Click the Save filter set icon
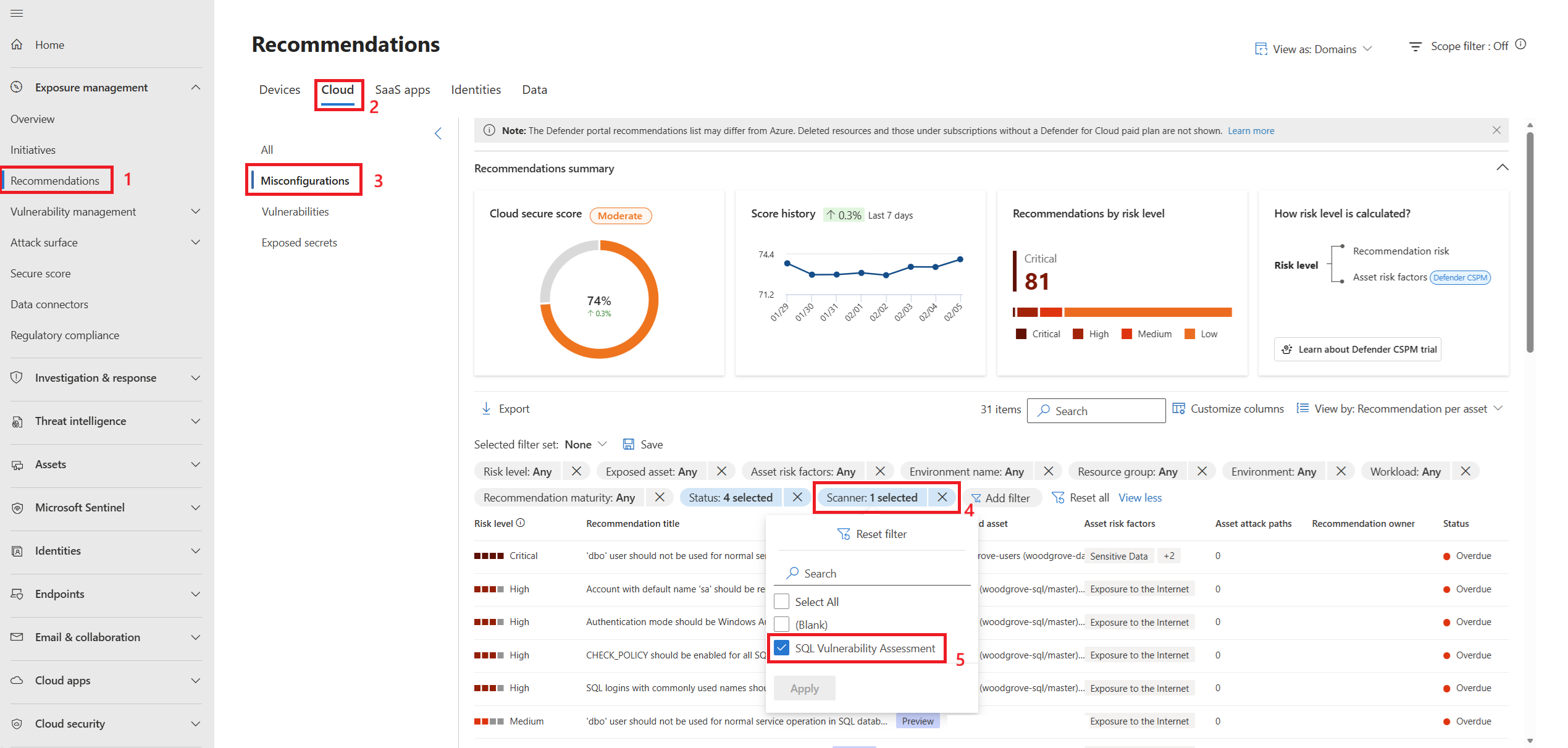 pyautogui.click(x=628, y=444)
